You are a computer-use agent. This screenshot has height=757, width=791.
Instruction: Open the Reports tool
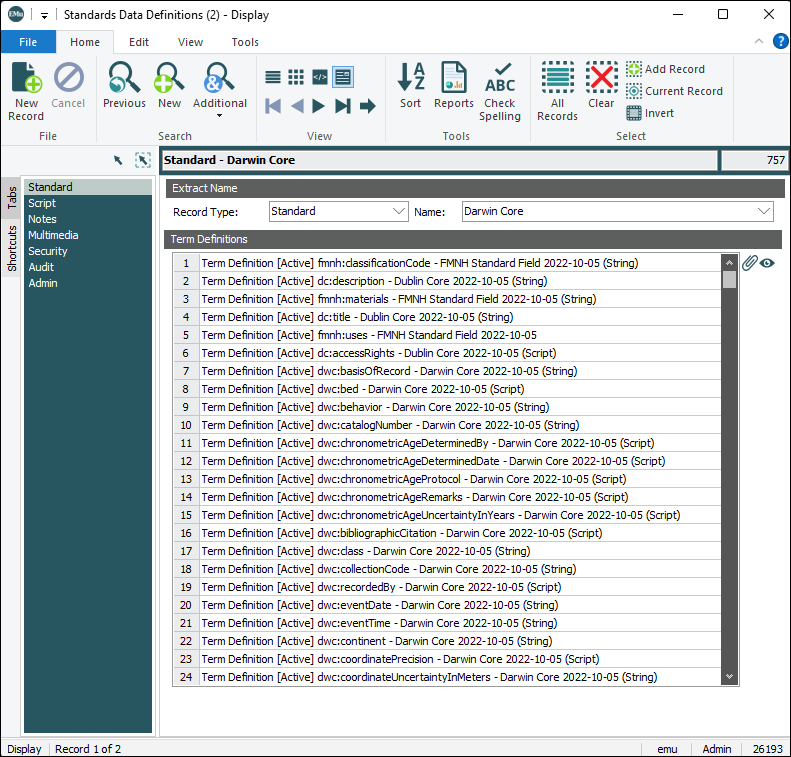(454, 79)
